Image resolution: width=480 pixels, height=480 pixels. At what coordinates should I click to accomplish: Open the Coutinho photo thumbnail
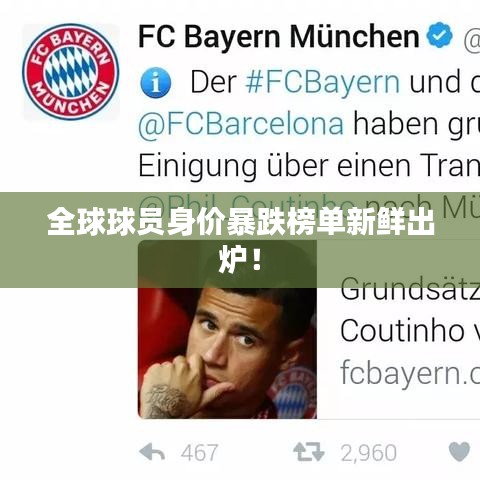tap(227, 329)
